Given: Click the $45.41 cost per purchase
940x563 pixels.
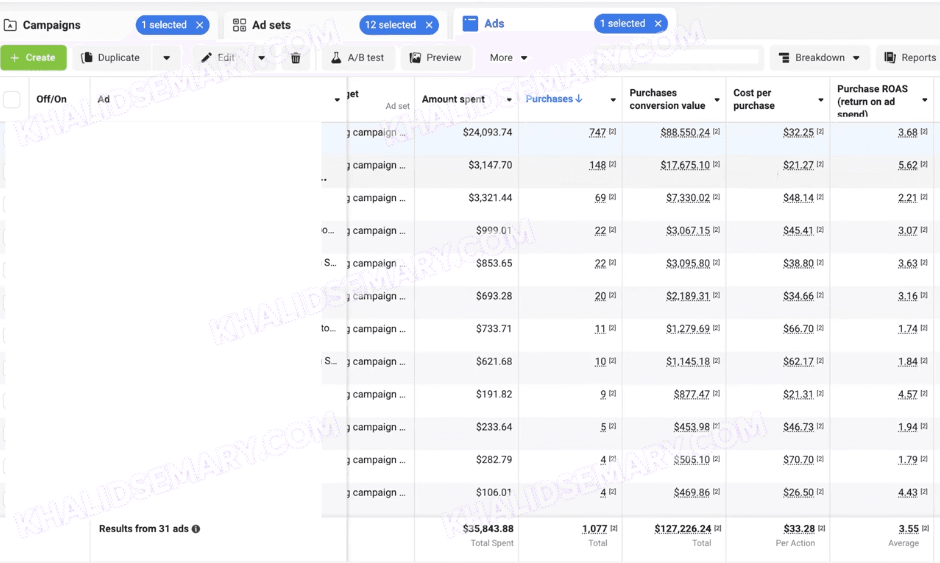Looking at the screenshot, I should coord(799,230).
